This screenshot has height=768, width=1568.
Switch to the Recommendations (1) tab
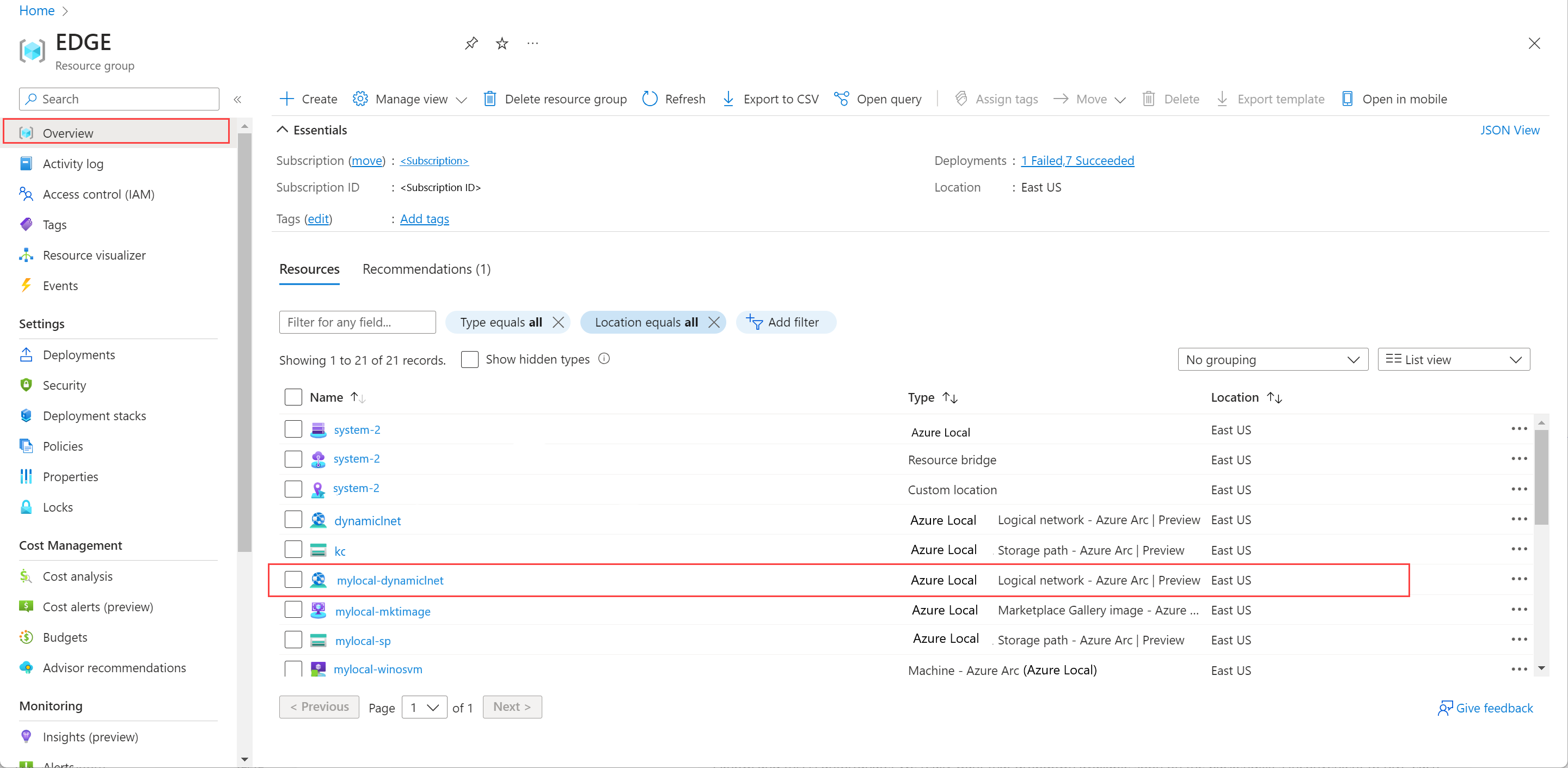[x=426, y=269]
